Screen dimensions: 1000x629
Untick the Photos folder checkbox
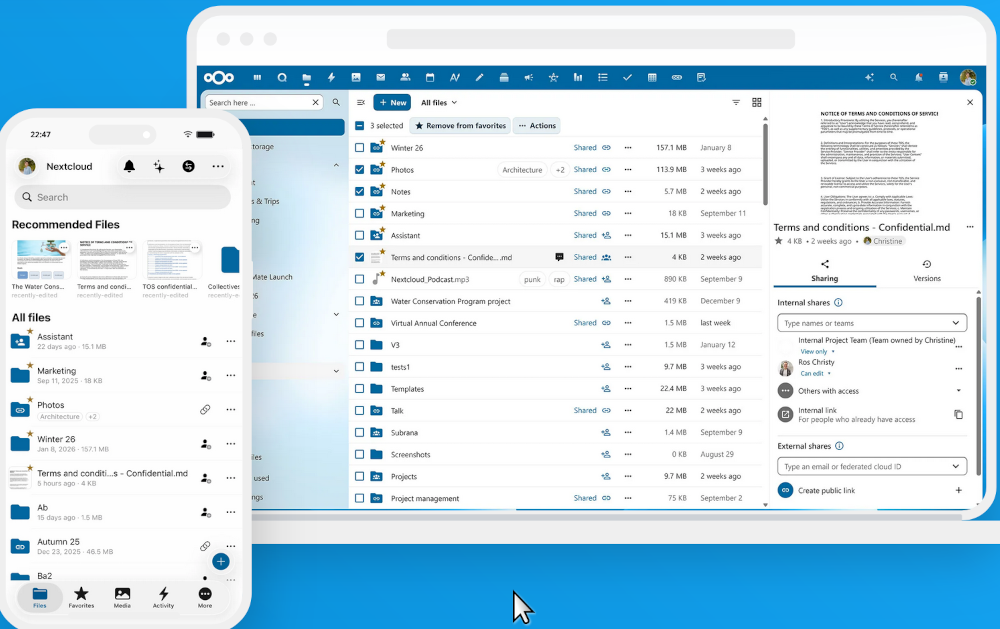[360, 170]
